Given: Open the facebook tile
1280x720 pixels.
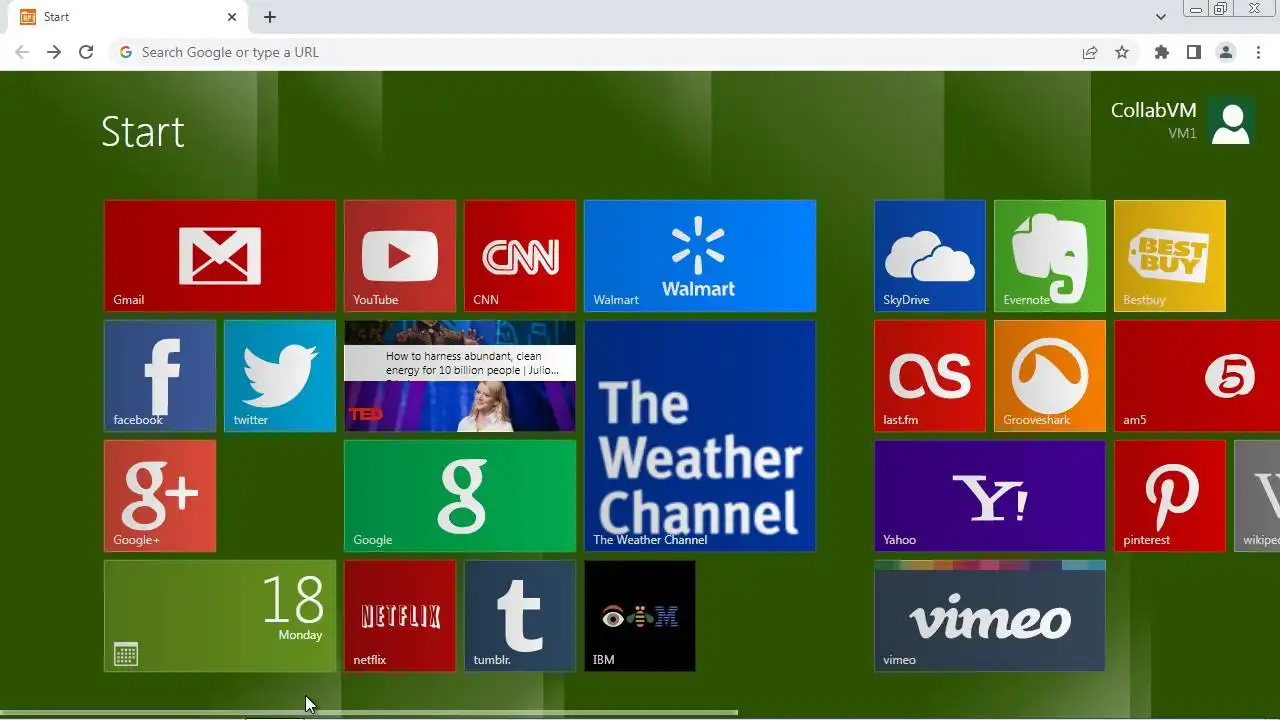Looking at the screenshot, I should (x=160, y=376).
